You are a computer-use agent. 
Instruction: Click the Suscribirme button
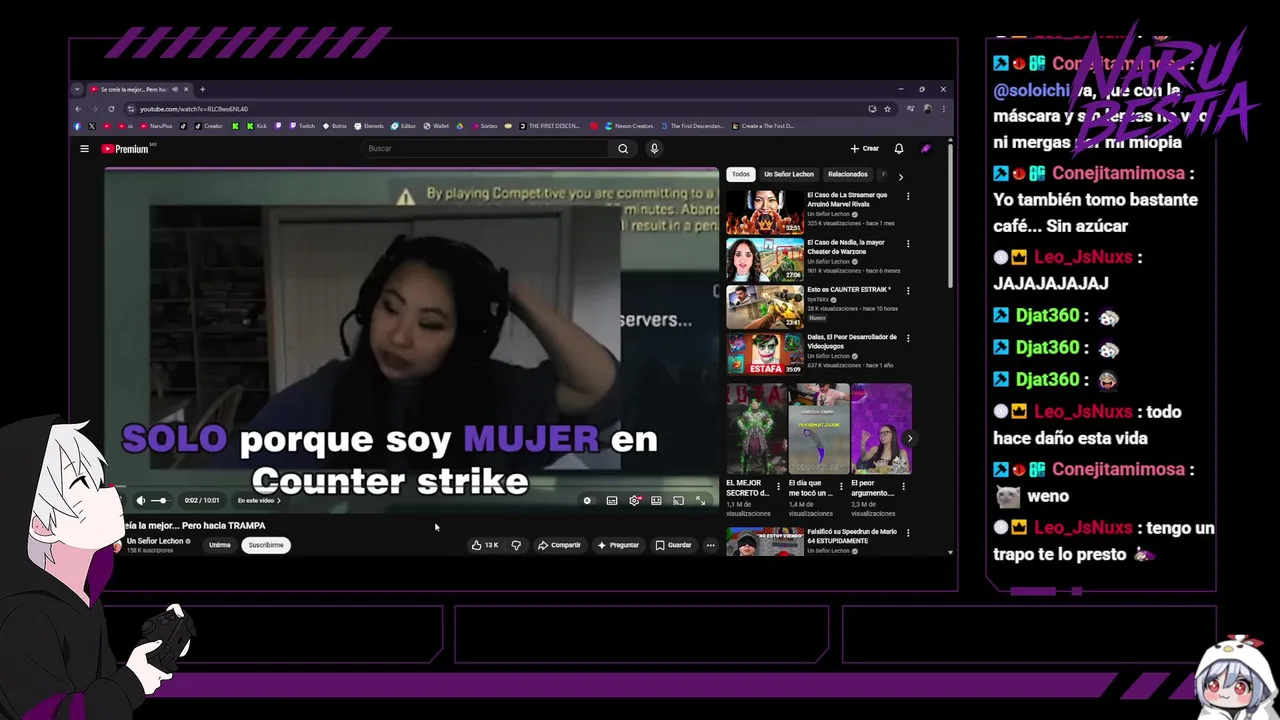(266, 545)
